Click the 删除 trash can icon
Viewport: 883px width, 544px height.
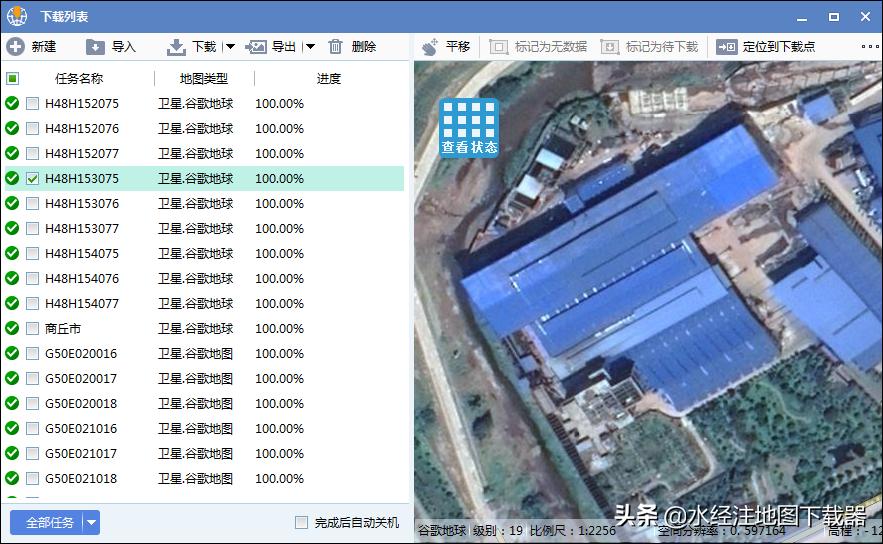point(335,47)
